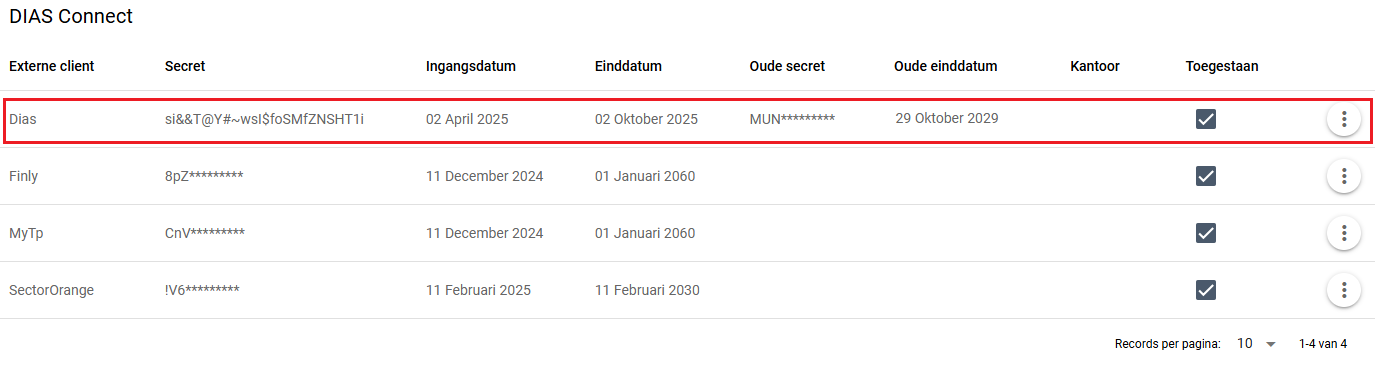Image resolution: width=1375 pixels, height=367 pixels.
Task: Sort by the Externe client column header
Action: [52, 66]
